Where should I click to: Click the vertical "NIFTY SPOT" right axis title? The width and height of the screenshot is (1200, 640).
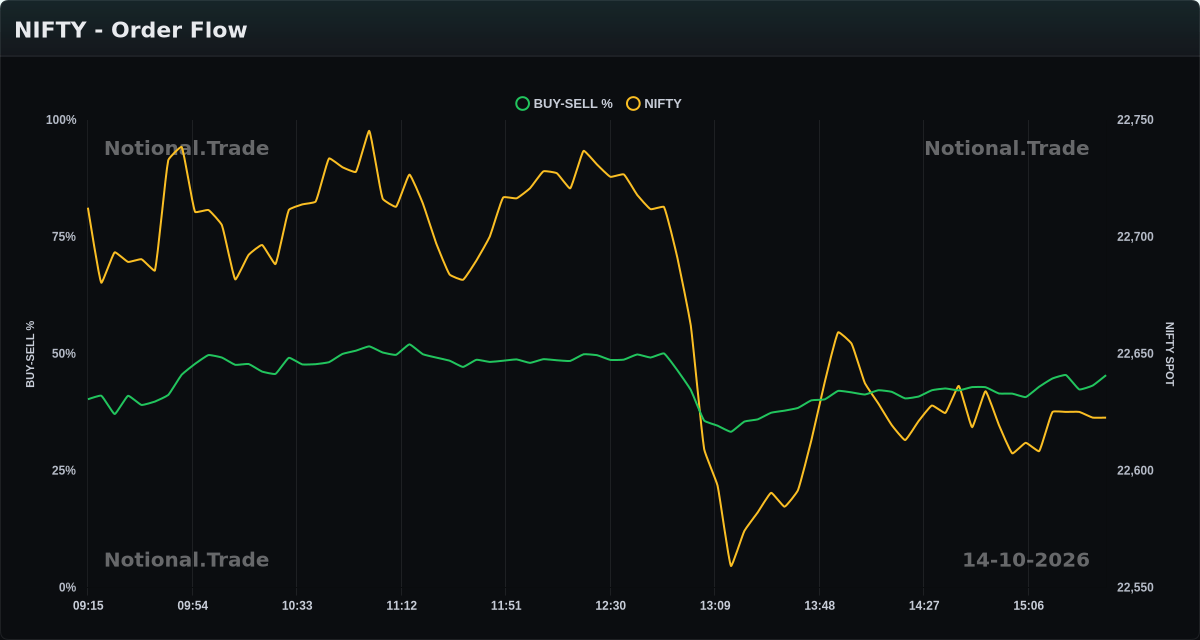click(x=1169, y=354)
